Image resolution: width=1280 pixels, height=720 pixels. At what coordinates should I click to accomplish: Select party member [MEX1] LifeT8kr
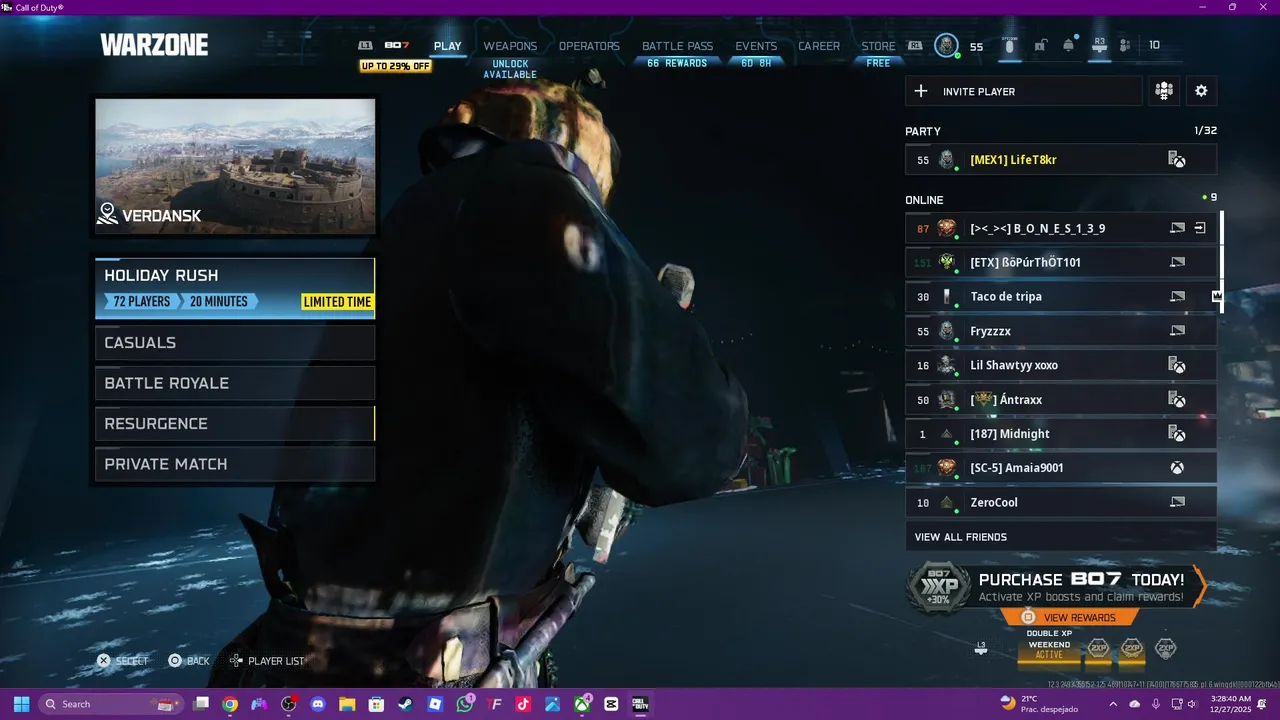click(x=1061, y=160)
